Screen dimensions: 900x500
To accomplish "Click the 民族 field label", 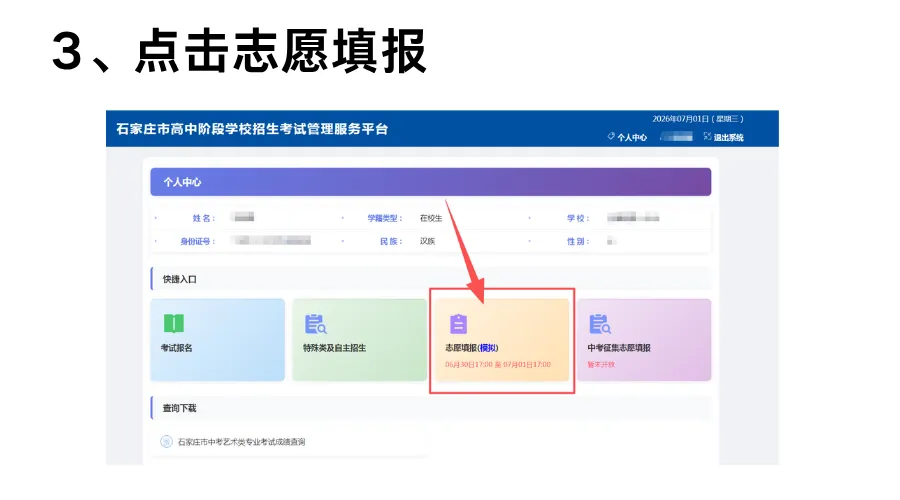I will tap(391, 242).
